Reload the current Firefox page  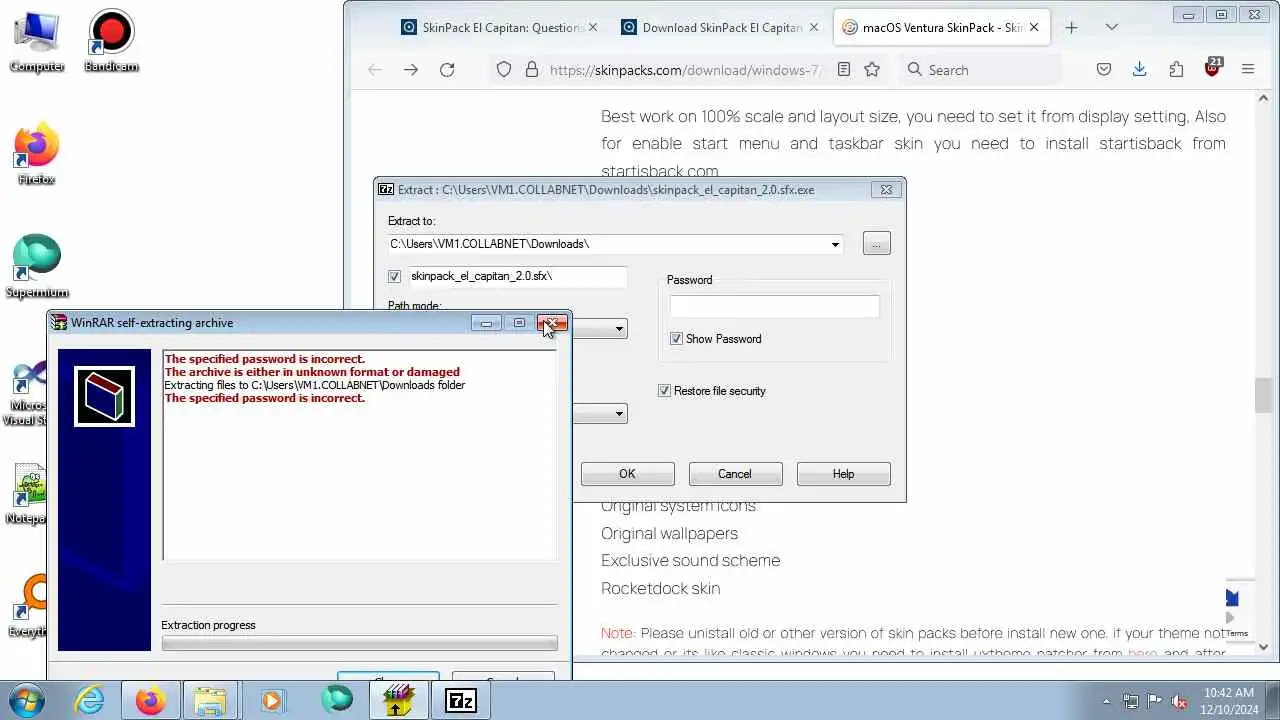click(447, 69)
